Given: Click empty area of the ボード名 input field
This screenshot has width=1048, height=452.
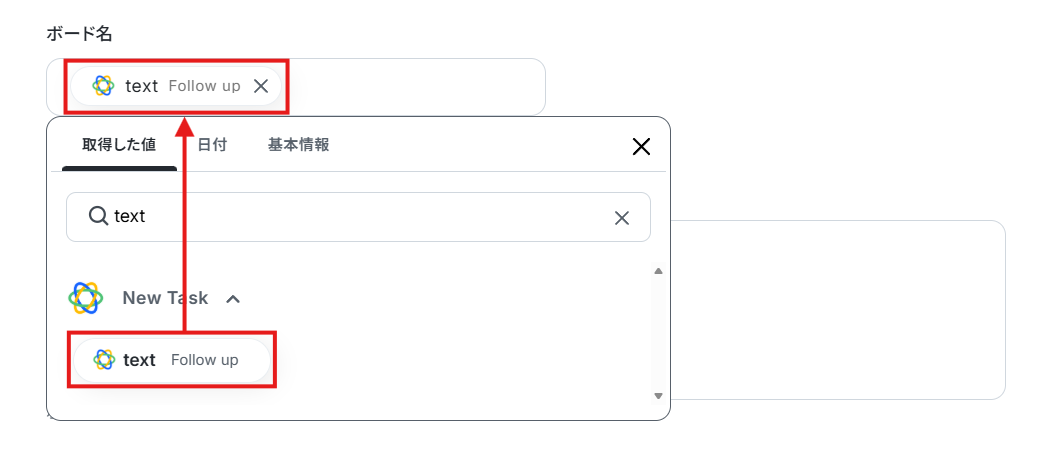Looking at the screenshot, I should click(414, 86).
